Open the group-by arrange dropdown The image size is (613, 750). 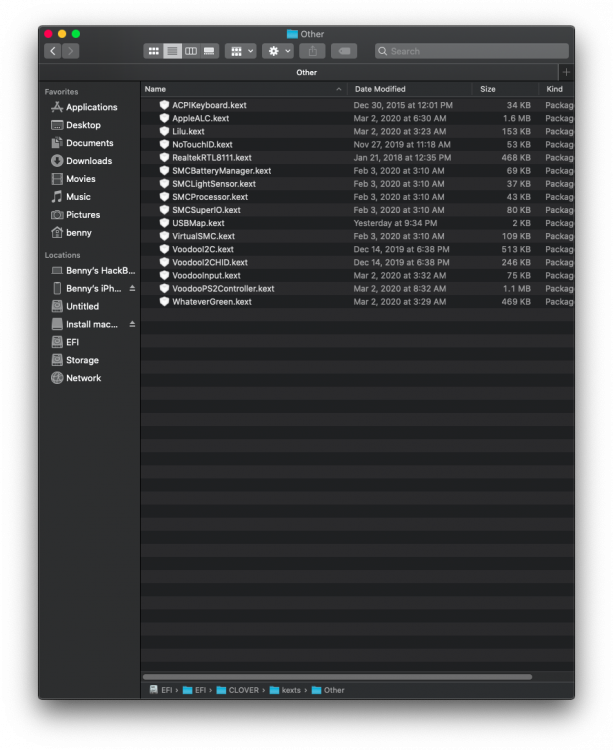(241, 51)
